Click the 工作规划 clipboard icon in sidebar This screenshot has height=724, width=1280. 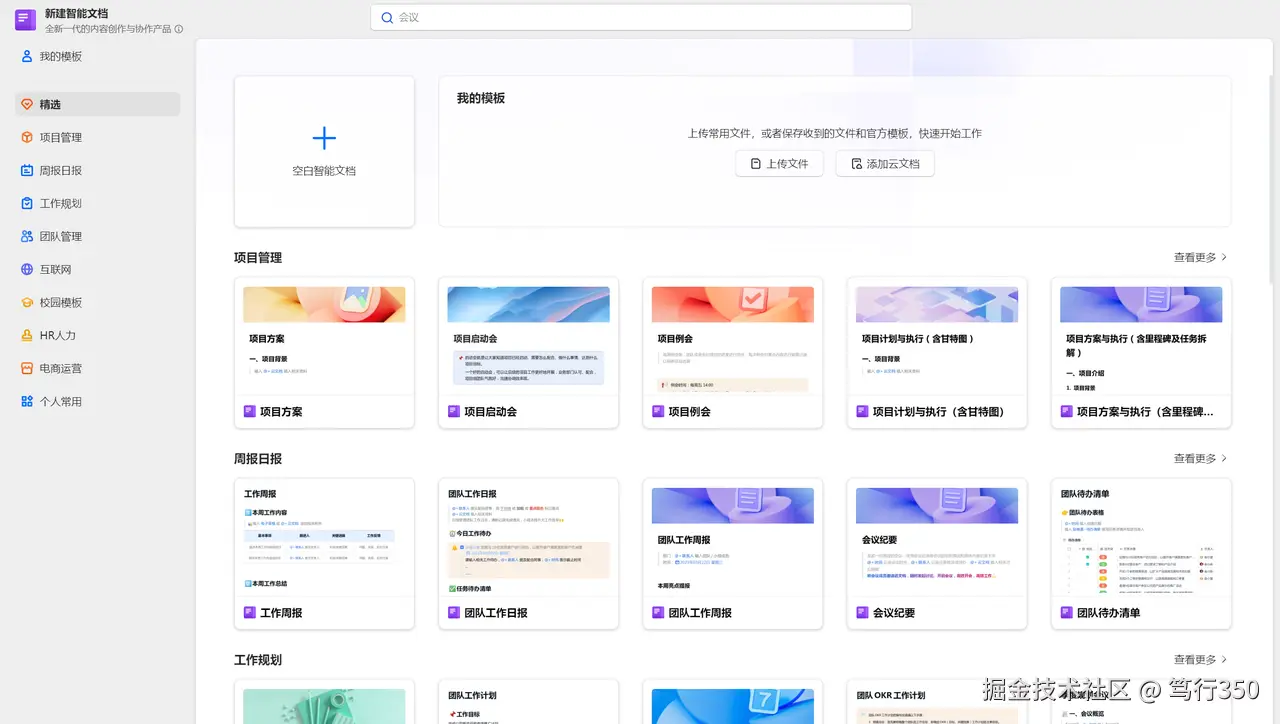(x=27, y=203)
